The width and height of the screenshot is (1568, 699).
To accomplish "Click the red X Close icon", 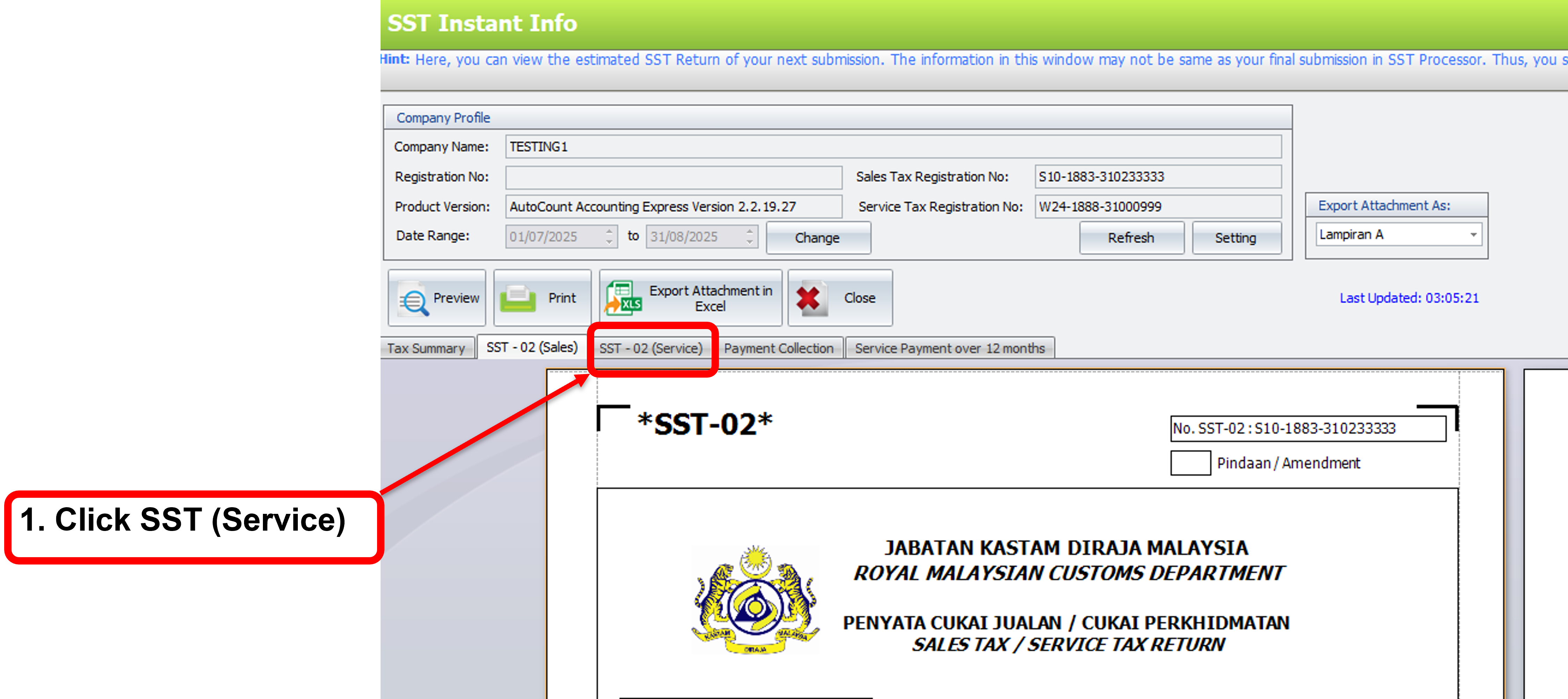I will click(809, 298).
